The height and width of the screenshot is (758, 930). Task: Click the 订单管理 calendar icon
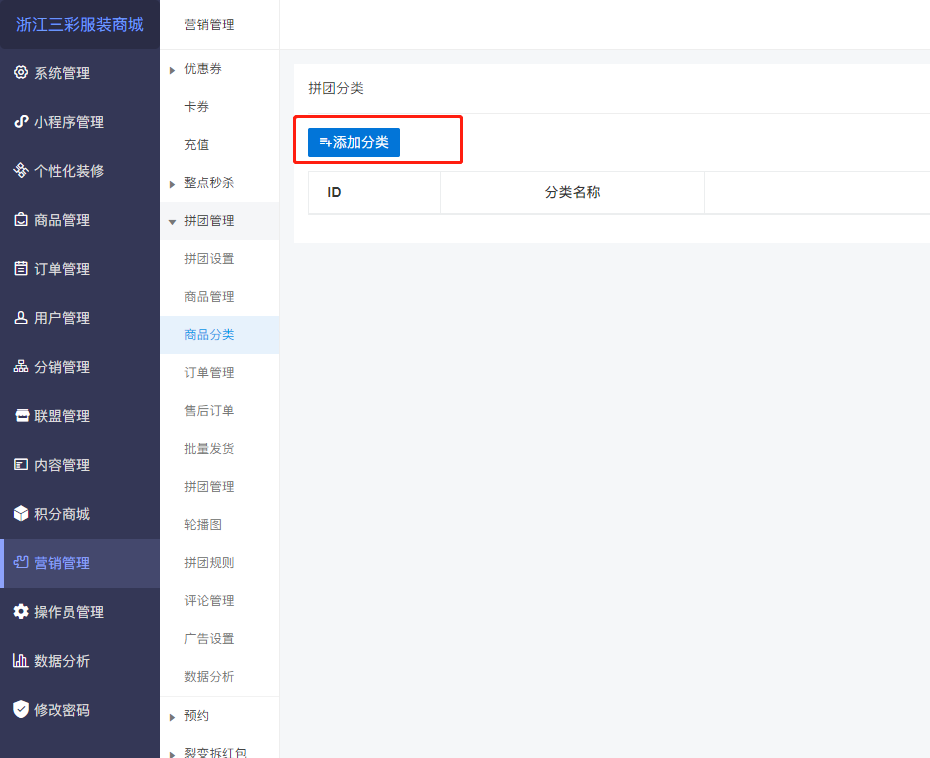[21, 268]
